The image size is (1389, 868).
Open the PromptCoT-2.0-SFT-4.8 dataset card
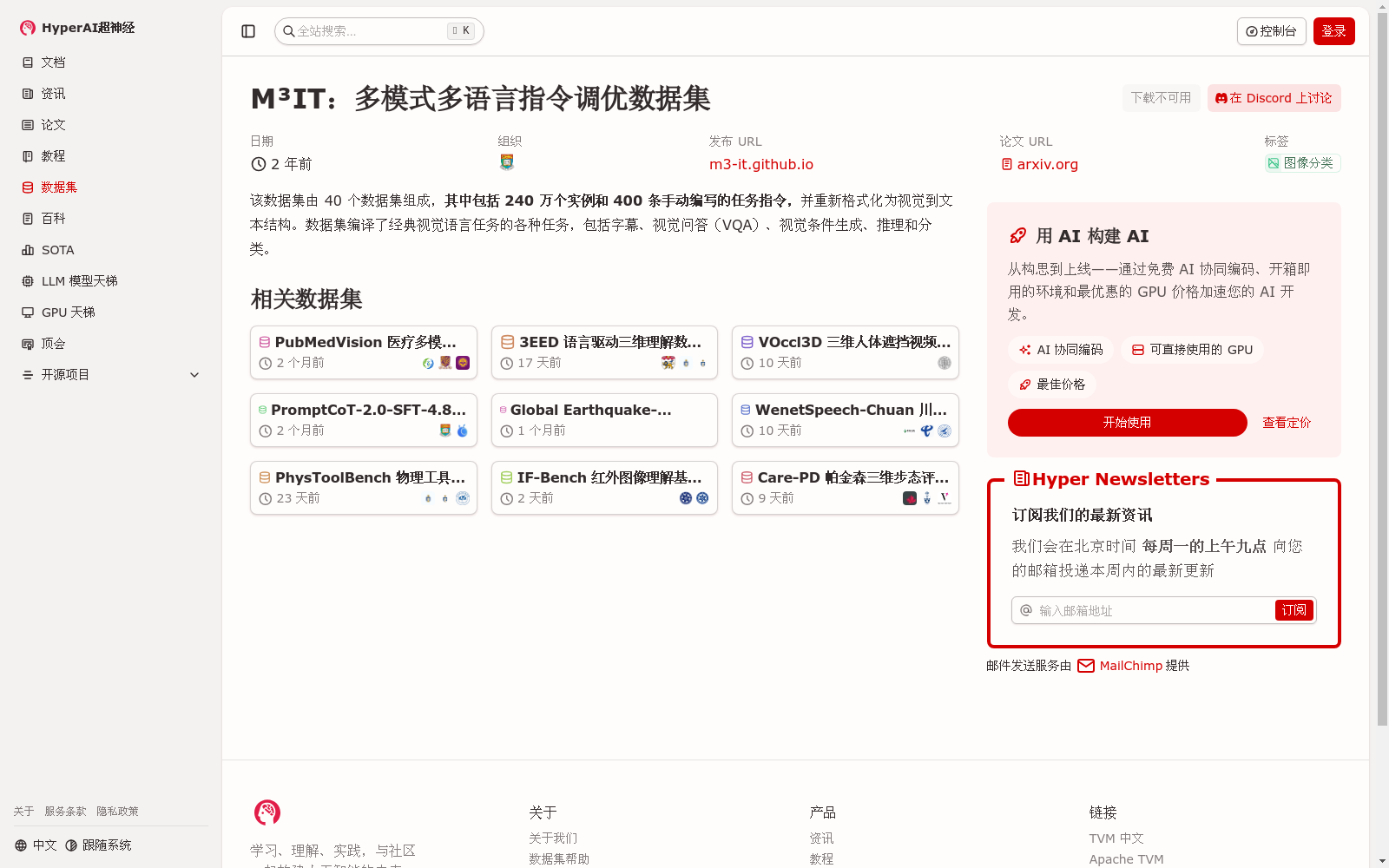(x=364, y=420)
